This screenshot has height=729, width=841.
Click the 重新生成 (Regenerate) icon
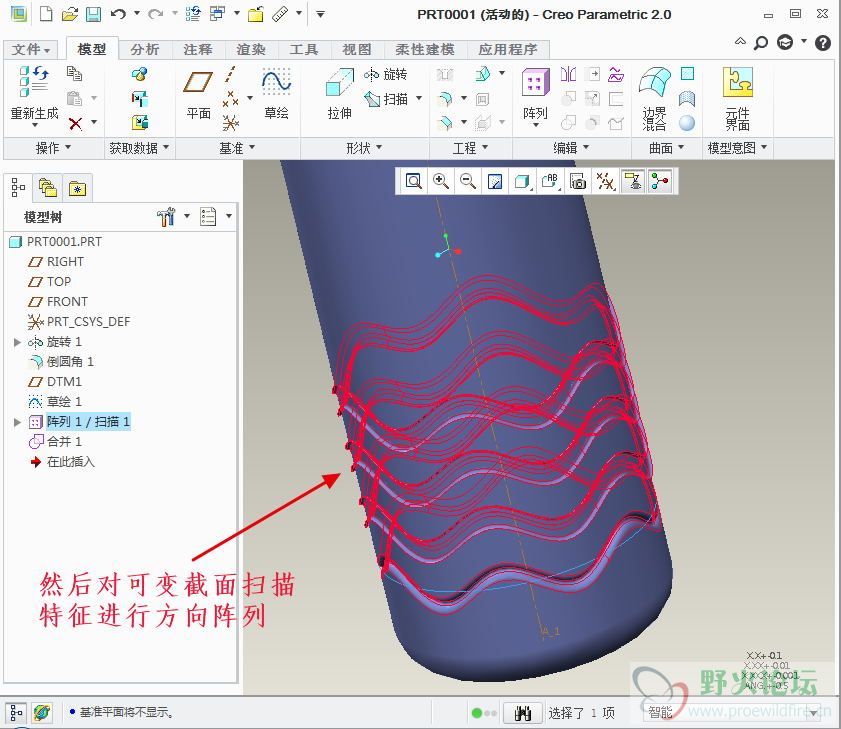tap(34, 93)
